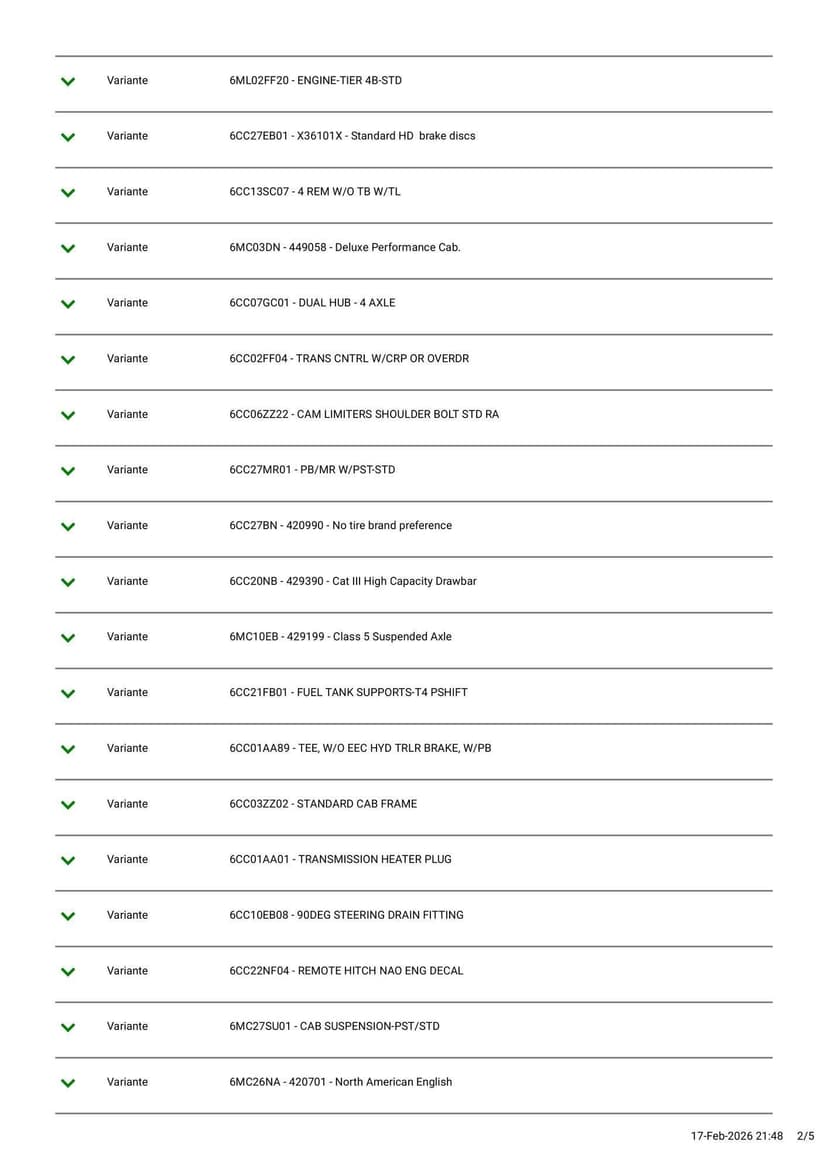This screenshot has width=828, height=1171.
Task: Expand chevron for TRANS CNTRL W/CRP OR OVERDR
Action: pyautogui.click(x=67, y=360)
